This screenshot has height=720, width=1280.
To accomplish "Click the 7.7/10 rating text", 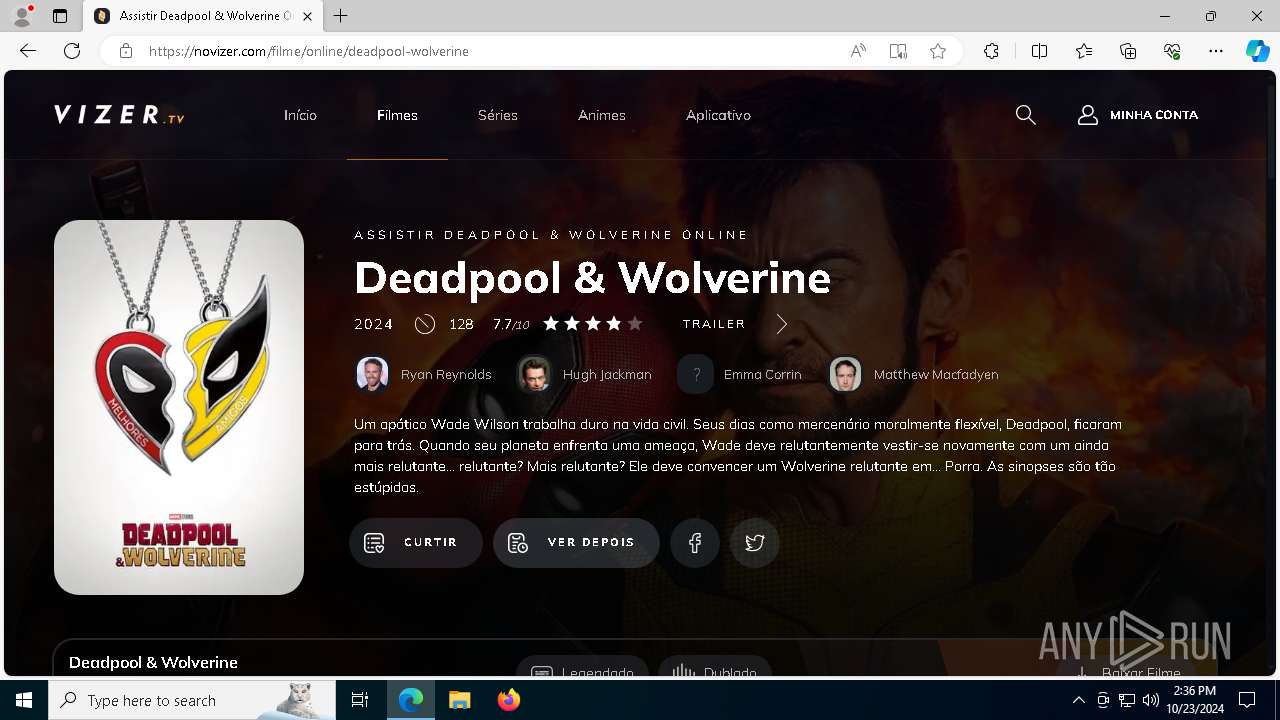I will tap(511, 324).
